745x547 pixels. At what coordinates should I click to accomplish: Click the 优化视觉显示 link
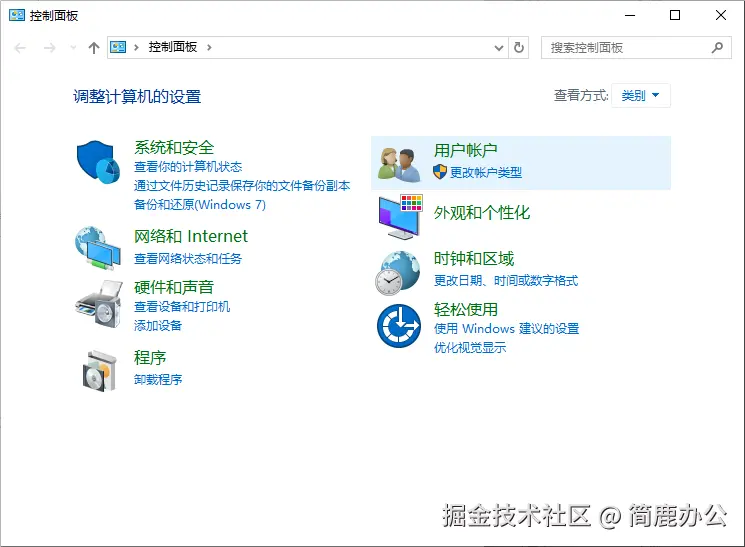pyautogui.click(x=469, y=347)
